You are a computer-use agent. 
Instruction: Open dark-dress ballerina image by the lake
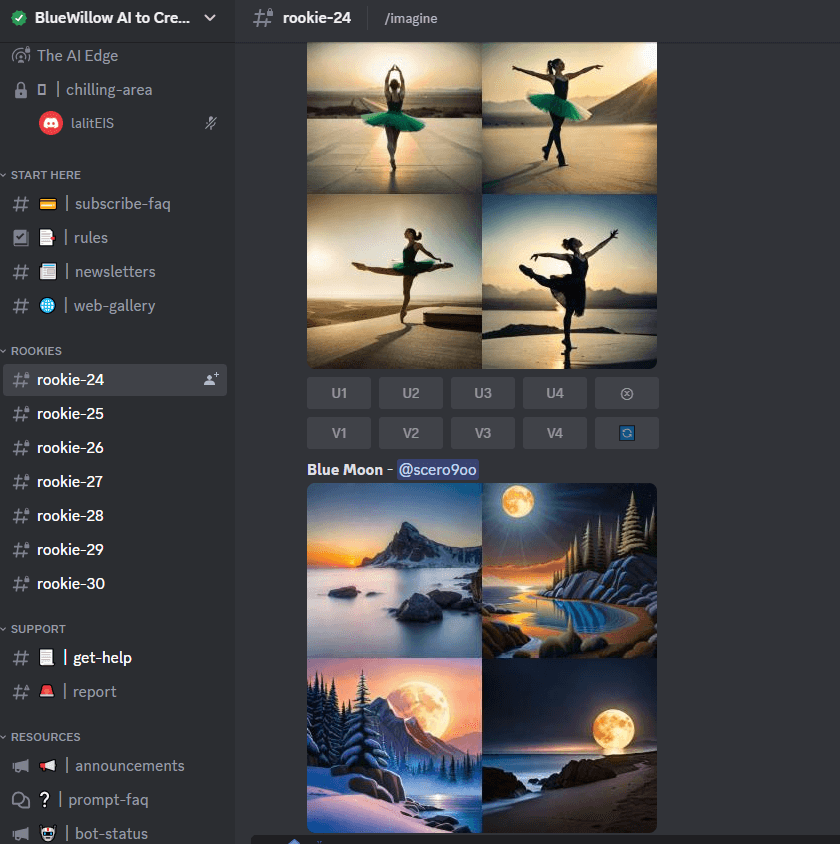coord(570,282)
